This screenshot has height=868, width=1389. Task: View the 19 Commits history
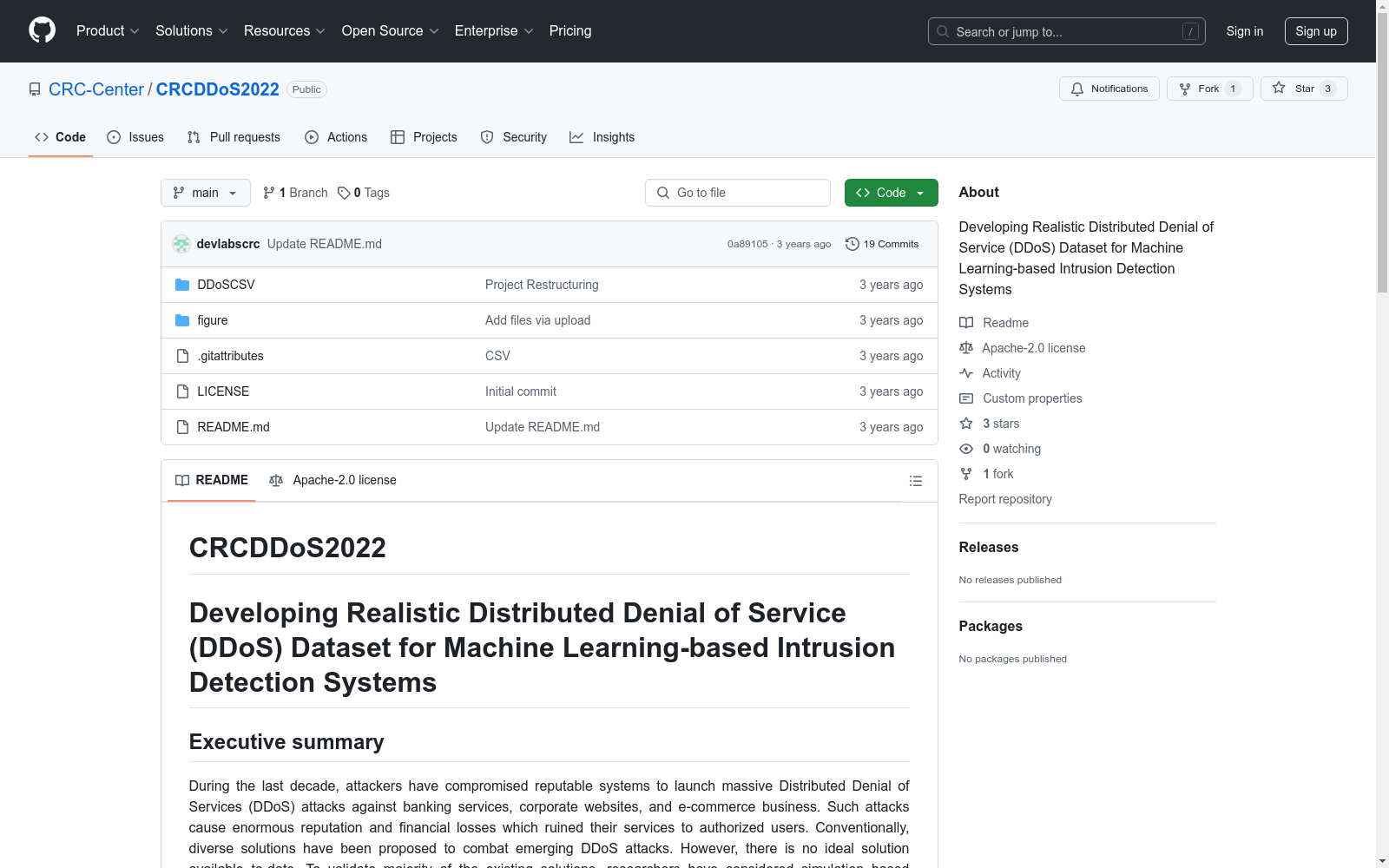click(882, 244)
